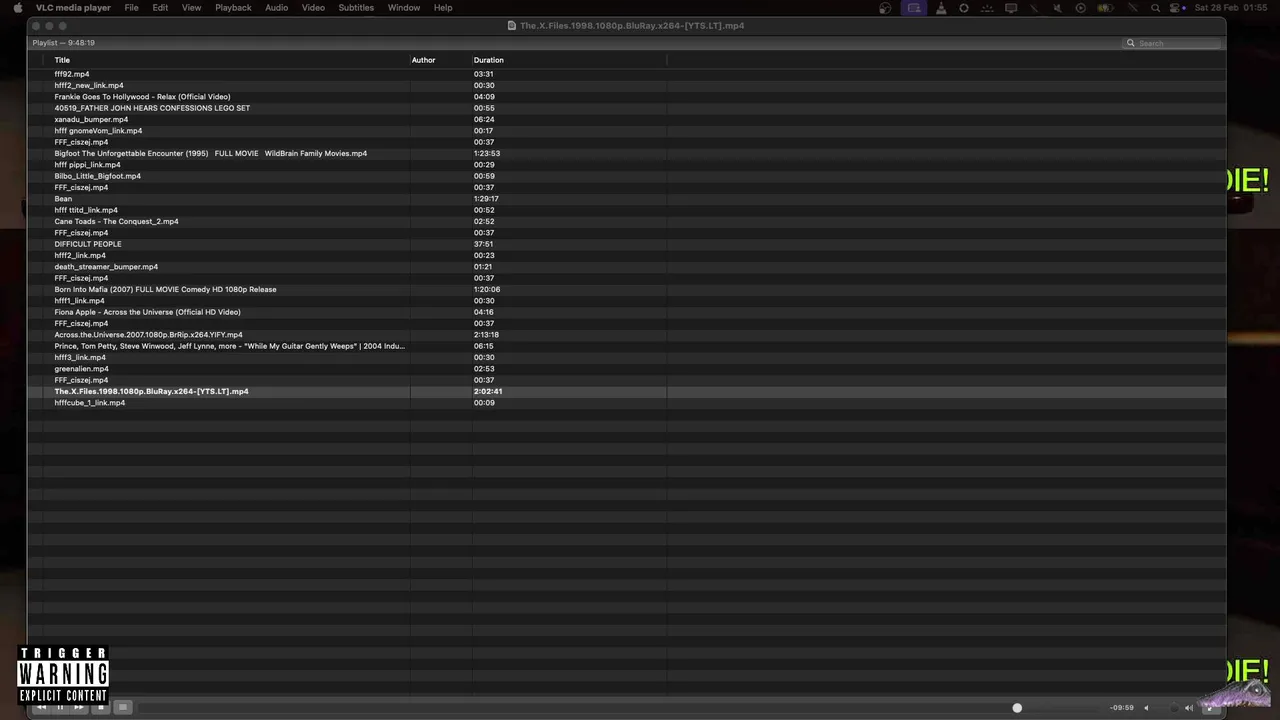Select 40519_FATHER JOHN HEARS CONFESSIONS LEGO SET
The image size is (1280, 720).
152,108
